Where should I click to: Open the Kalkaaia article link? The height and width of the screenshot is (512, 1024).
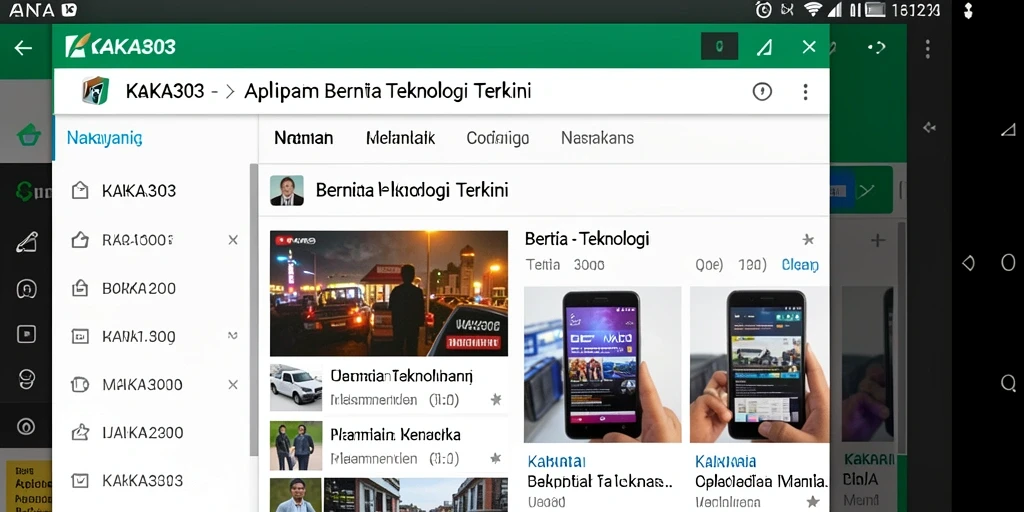click(x=726, y=462)
